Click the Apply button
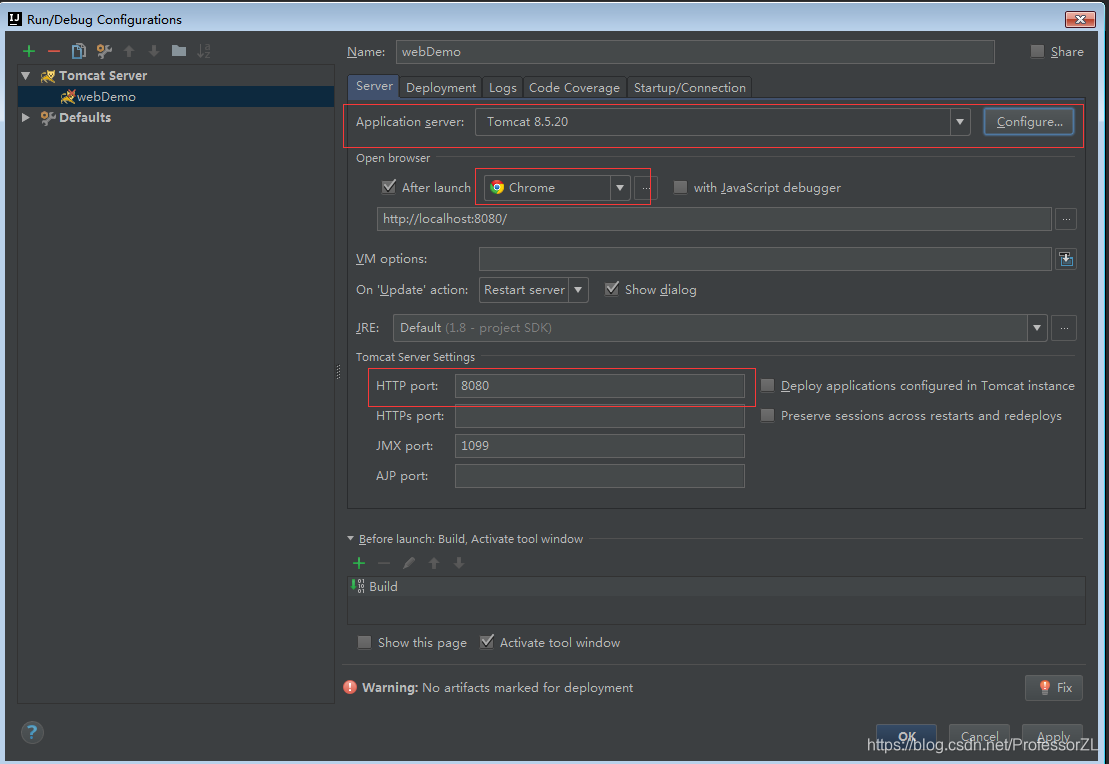This screenshot has height=764, width=1109. pos(1052,736)
